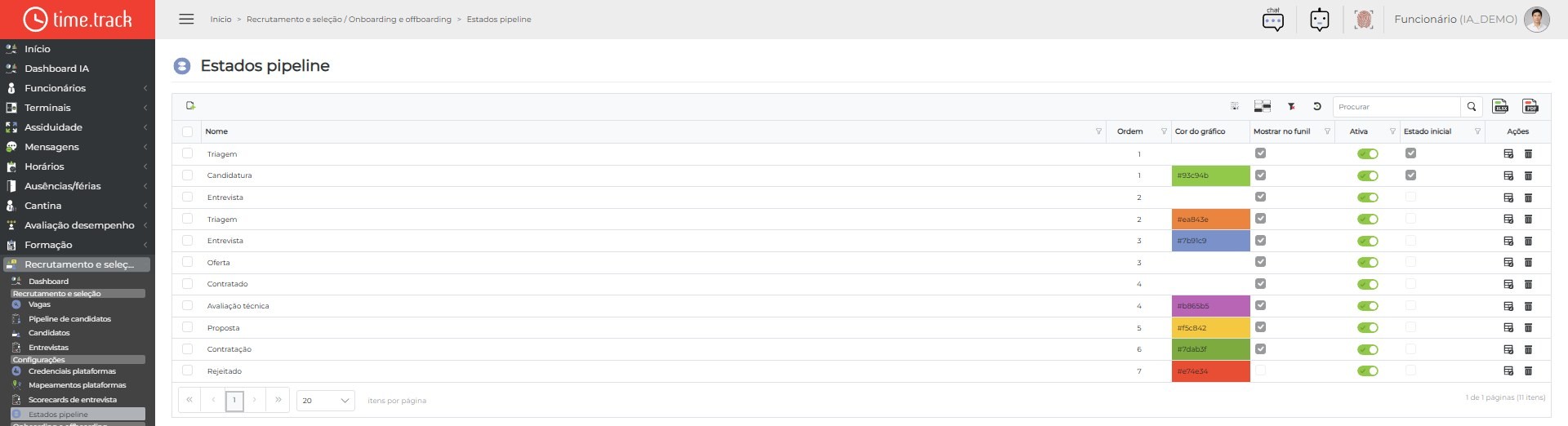Click the clear filters icon
Viewport: 1568px width, 426px height.
coord(1291,106)
